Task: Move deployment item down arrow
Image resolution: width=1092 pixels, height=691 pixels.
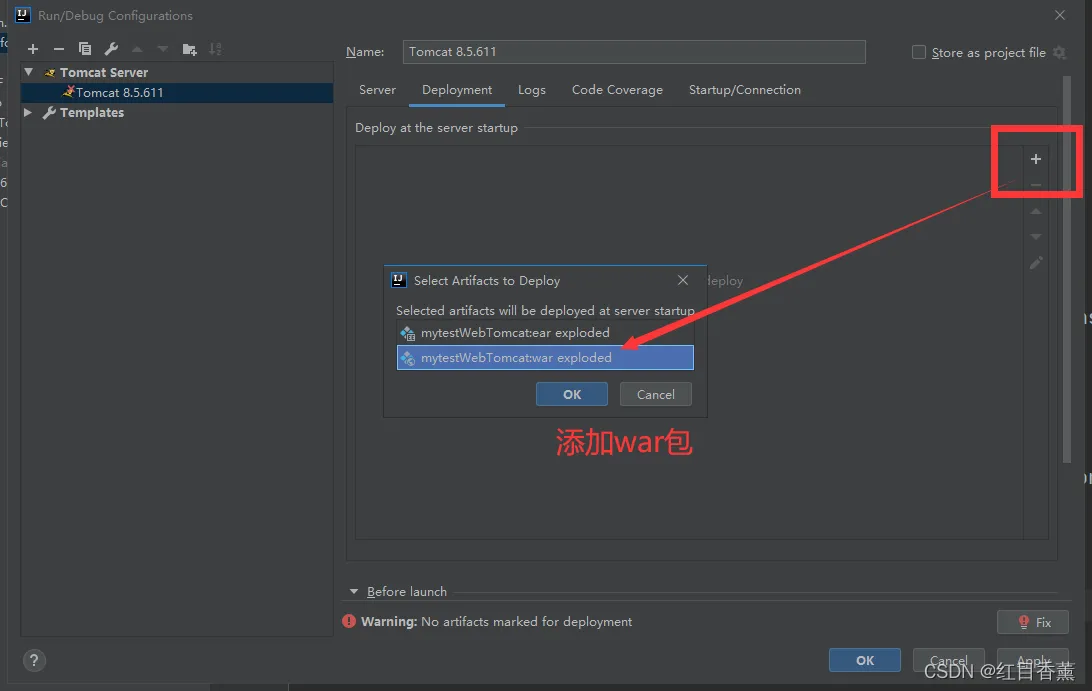Action: tap(1036, 237)
